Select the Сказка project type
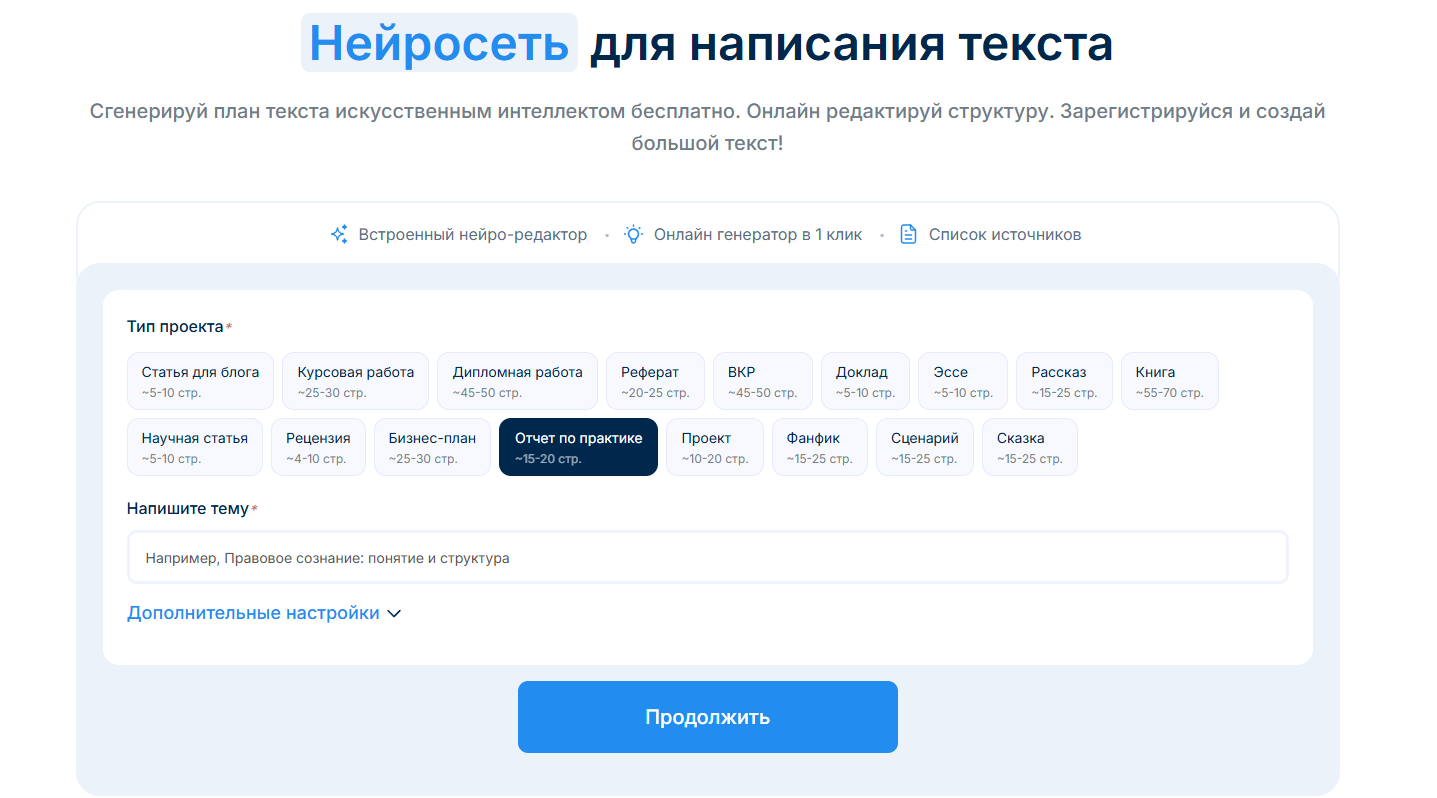The height and width of the screenshot is (798, 1437). tap(1029, 446)
